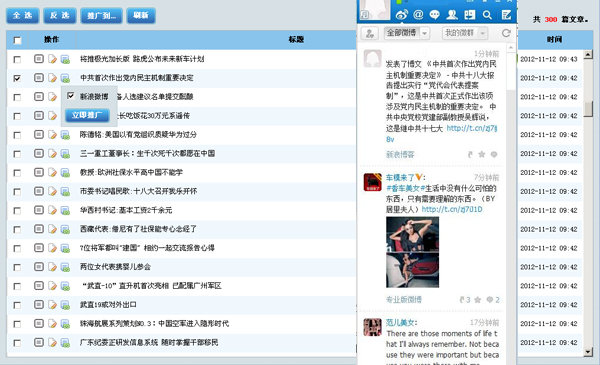The height and width of the screenshot is (365, 600).
Task: Open the http://t.cn/zj7U1D link
Action: [452, 209]
